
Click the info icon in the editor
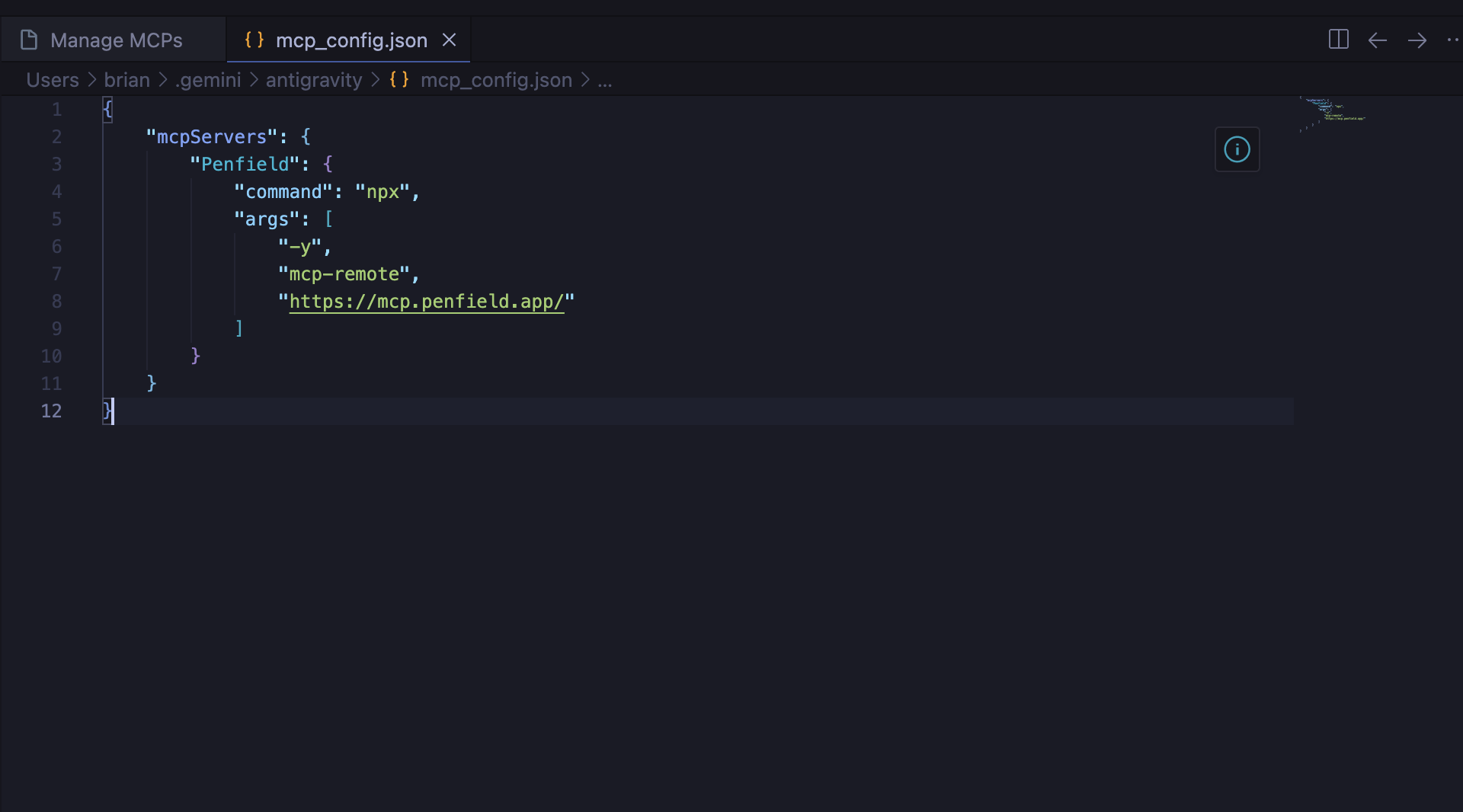click(x=1237, y=149)
